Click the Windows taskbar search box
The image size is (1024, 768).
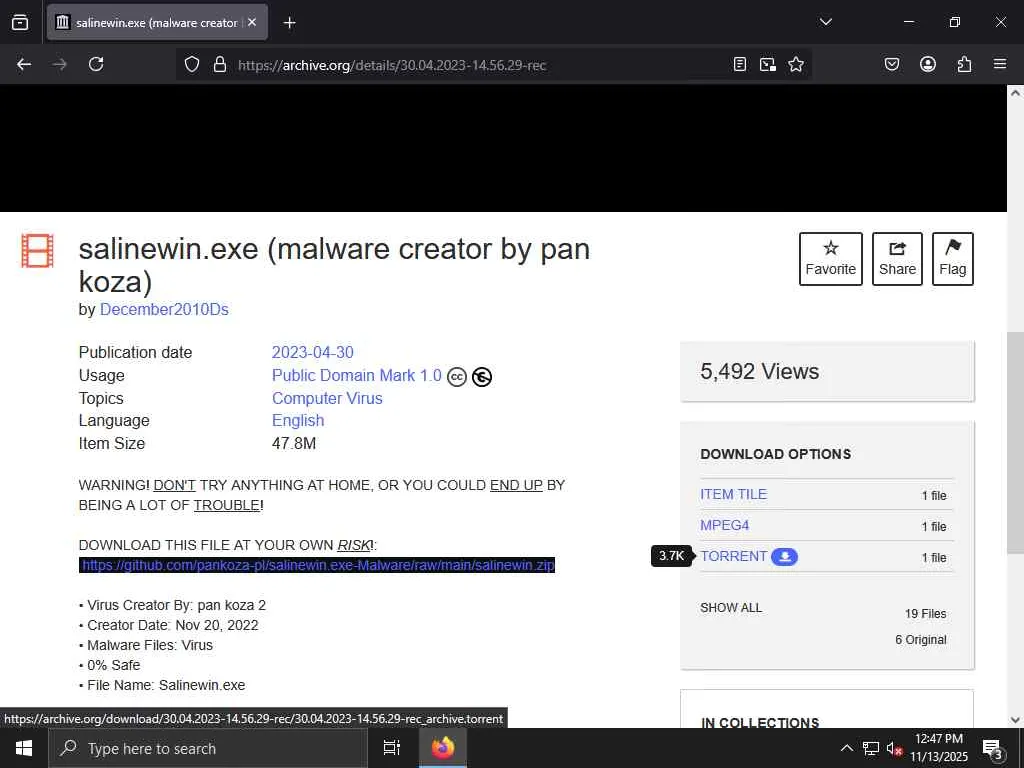coord(208,748)
